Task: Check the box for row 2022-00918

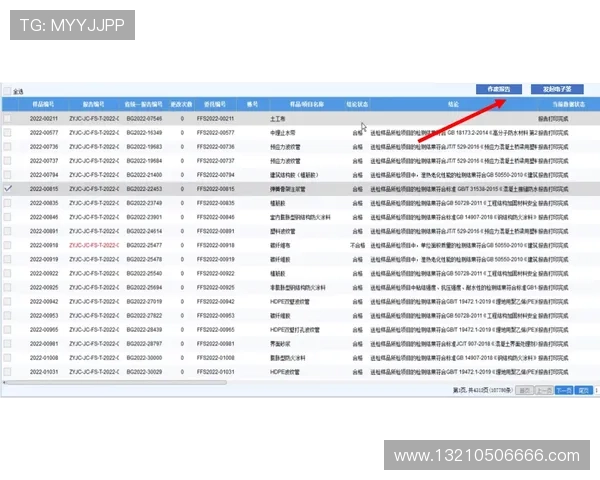Action: tap(7, 245)
